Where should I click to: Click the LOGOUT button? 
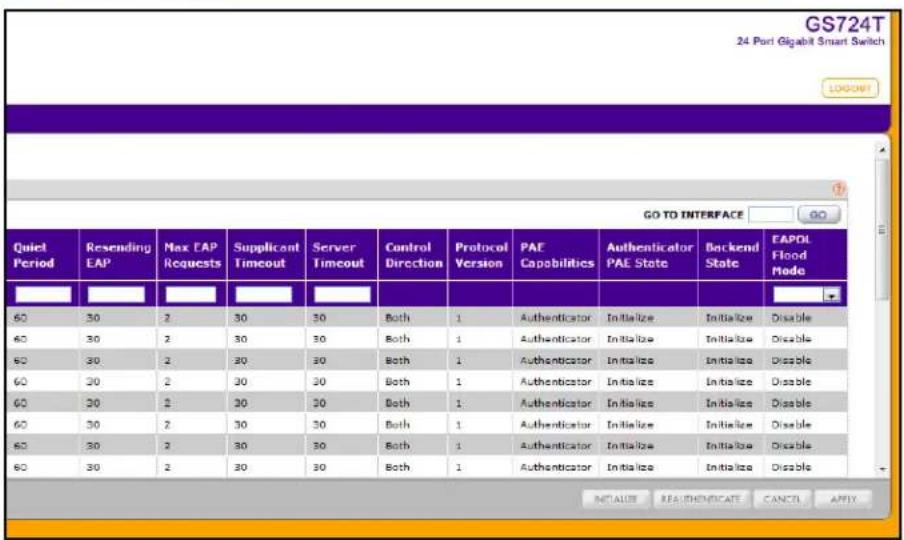(x=850, y=88)
